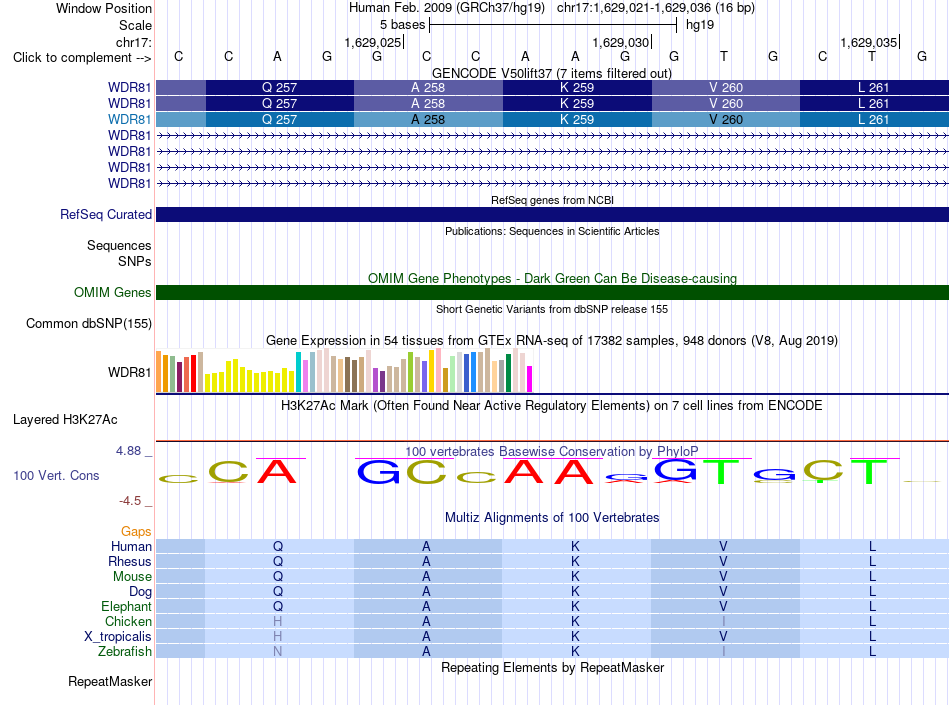Click the OMIM Gene Phenotypes track title

pyautogui.click(x=552, y=278)
